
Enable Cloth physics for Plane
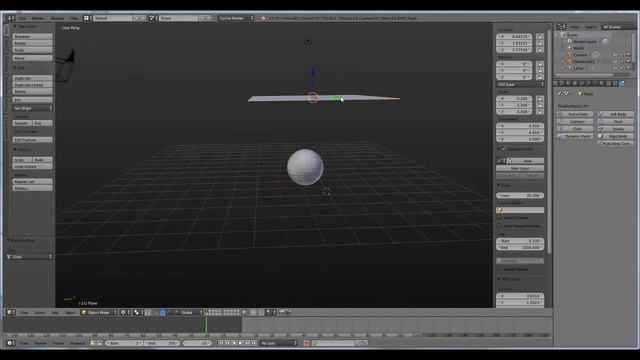575,129
